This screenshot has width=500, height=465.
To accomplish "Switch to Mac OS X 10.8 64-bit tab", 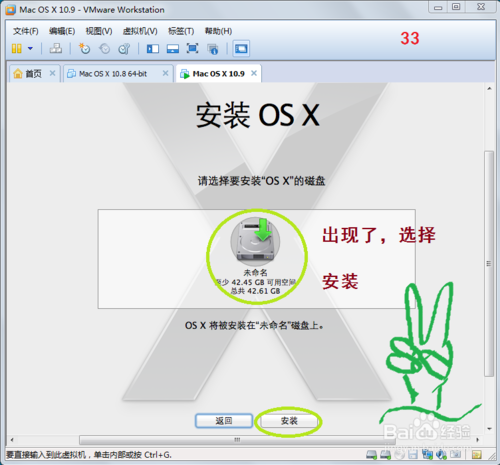I will tap(113, 74).
